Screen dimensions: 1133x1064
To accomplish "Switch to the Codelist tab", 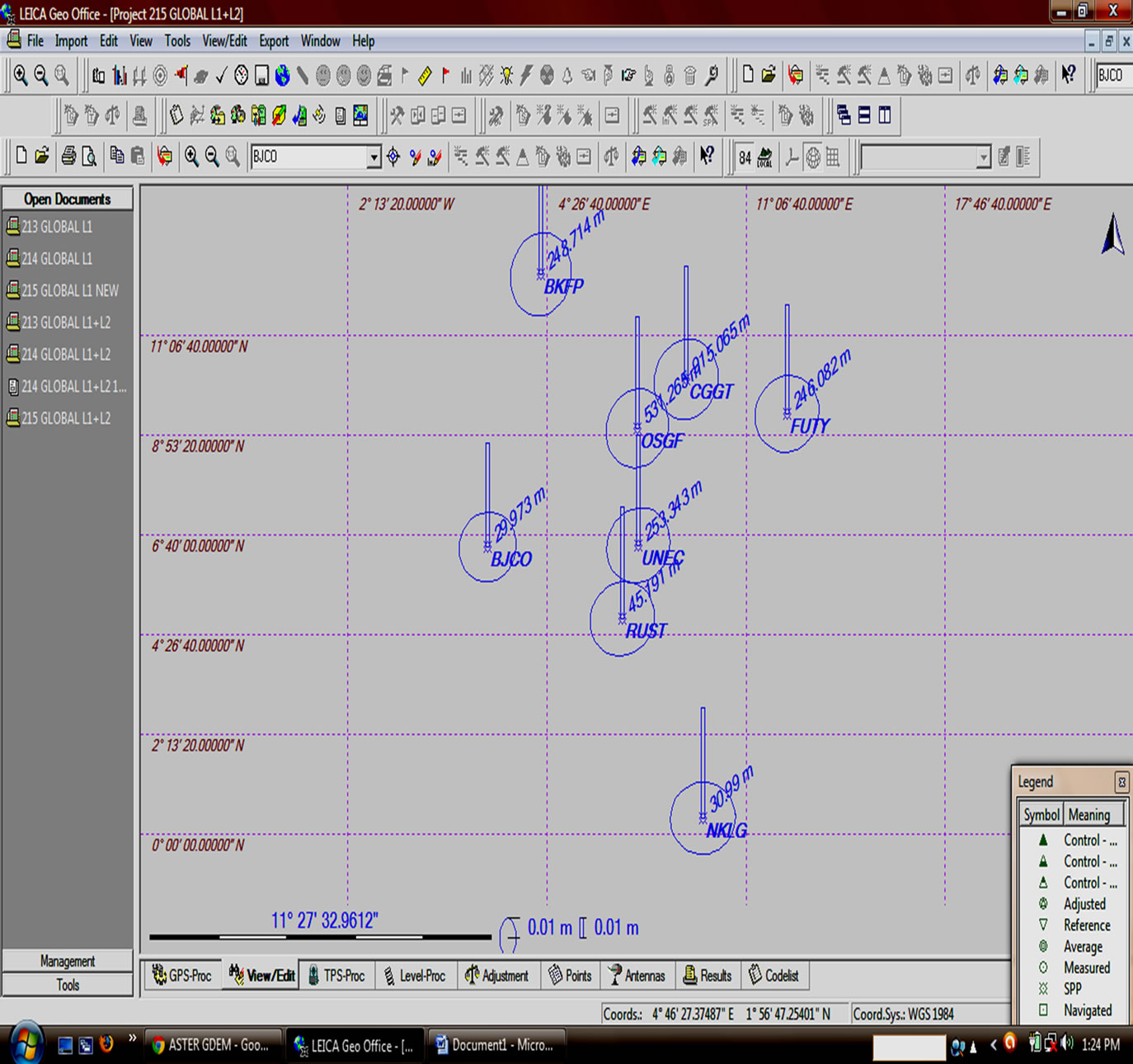I will [x=773, y=976].
